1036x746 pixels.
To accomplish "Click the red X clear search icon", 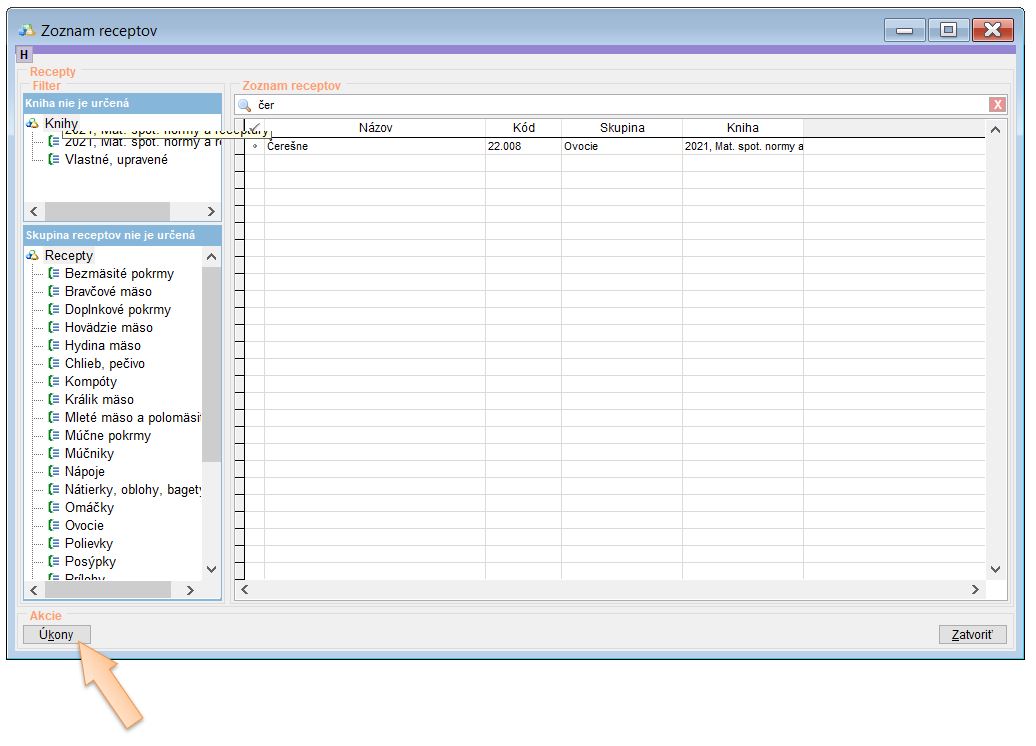I will (997, 105).
